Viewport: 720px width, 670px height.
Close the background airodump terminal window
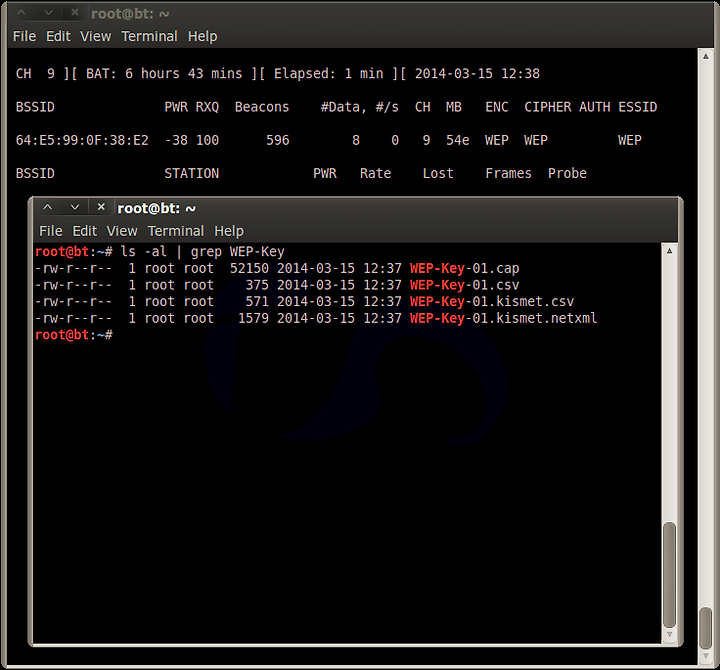75,12
